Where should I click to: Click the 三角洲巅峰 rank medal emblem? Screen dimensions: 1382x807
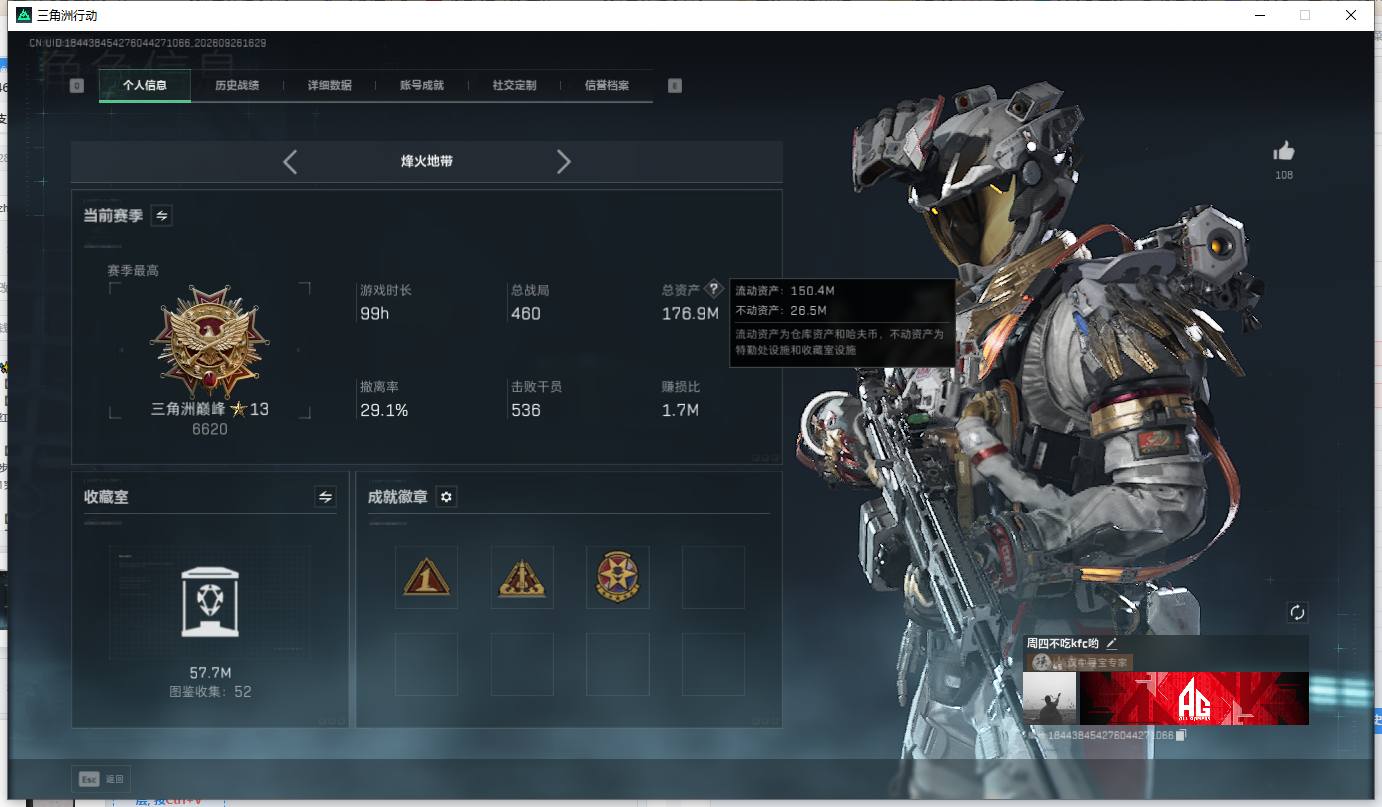click(210, 341)
